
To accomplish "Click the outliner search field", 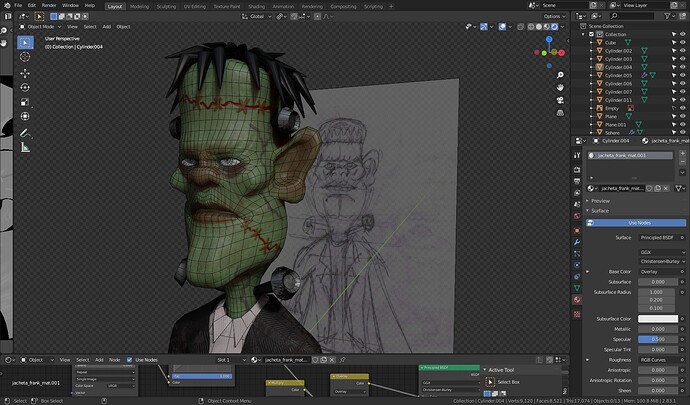I will (x=634, y=16).
